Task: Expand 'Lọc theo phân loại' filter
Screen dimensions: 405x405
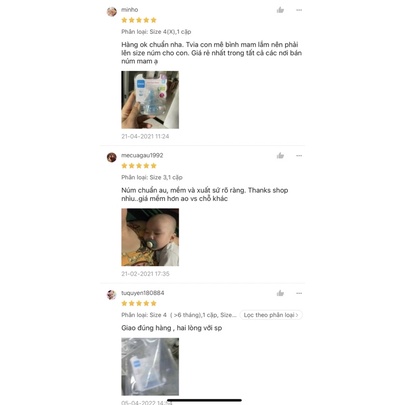Action: (x=271, y=315)
